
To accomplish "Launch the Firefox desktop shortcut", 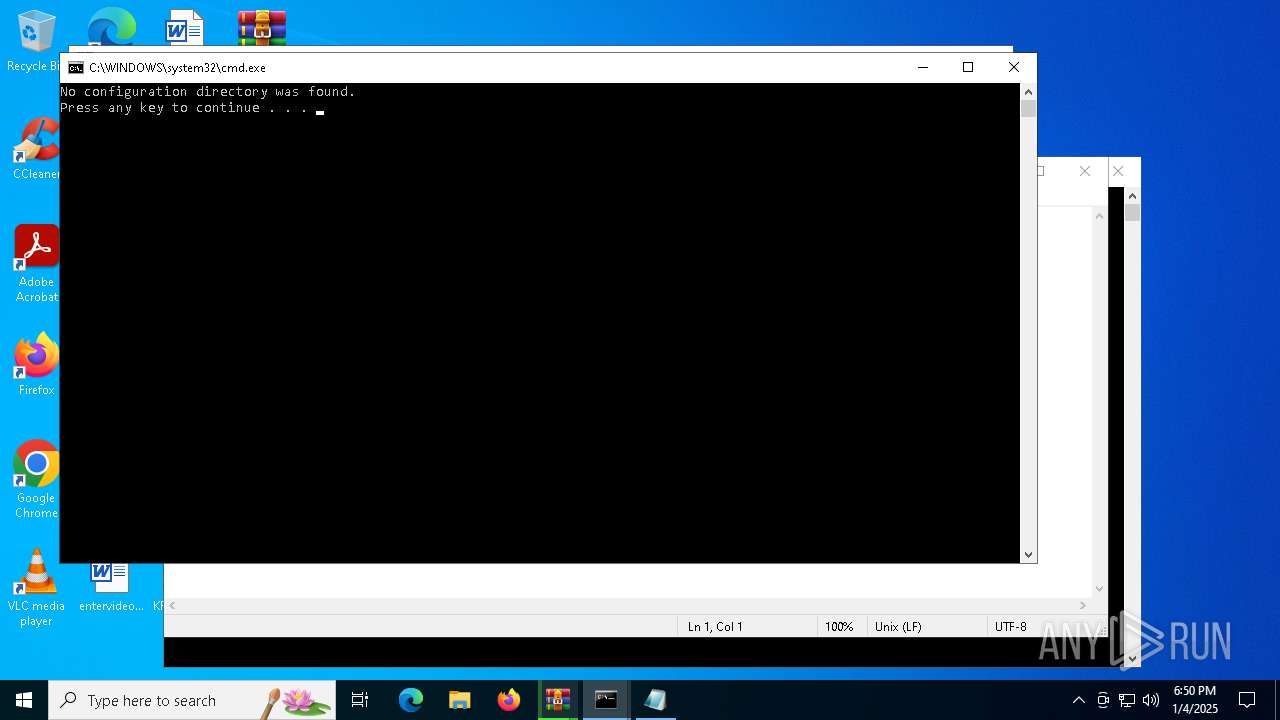I will (36, 364).
